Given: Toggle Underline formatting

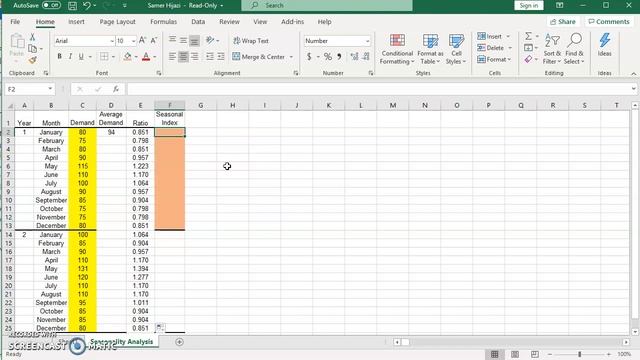Looking at the screenshot, I should click(81, 56).
